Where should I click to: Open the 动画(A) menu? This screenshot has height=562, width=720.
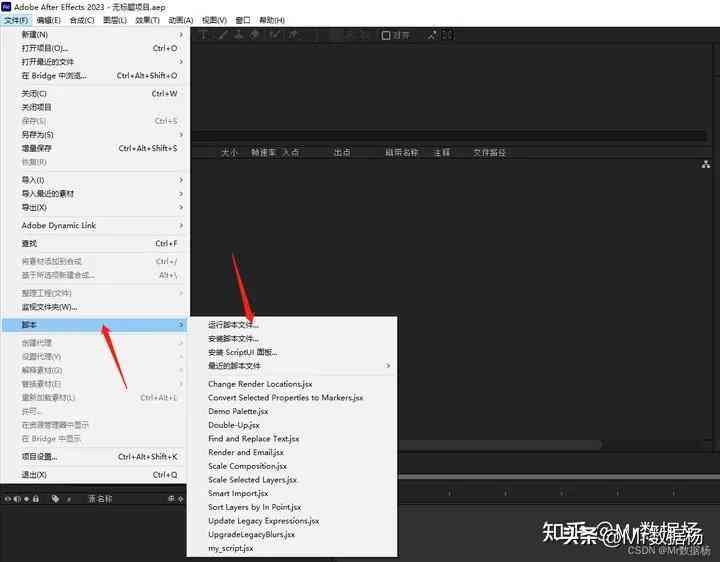180,20
